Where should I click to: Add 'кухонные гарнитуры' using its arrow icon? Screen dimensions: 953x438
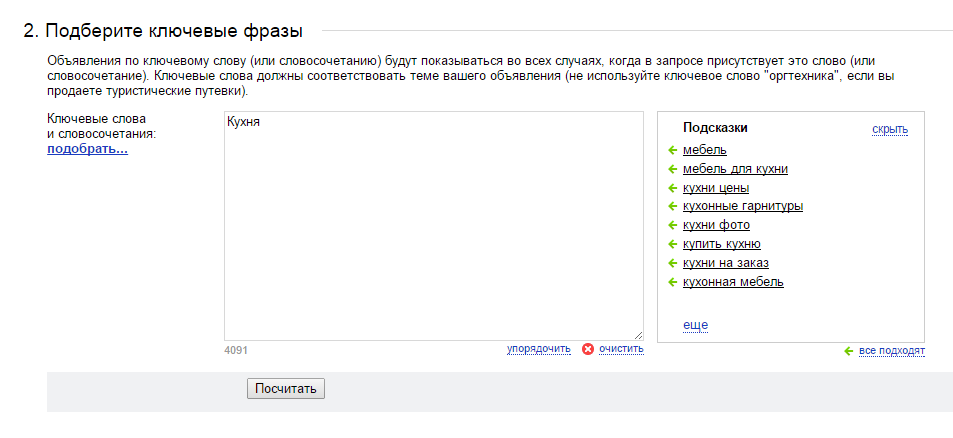pyautogui.click(x=673, y=207)
